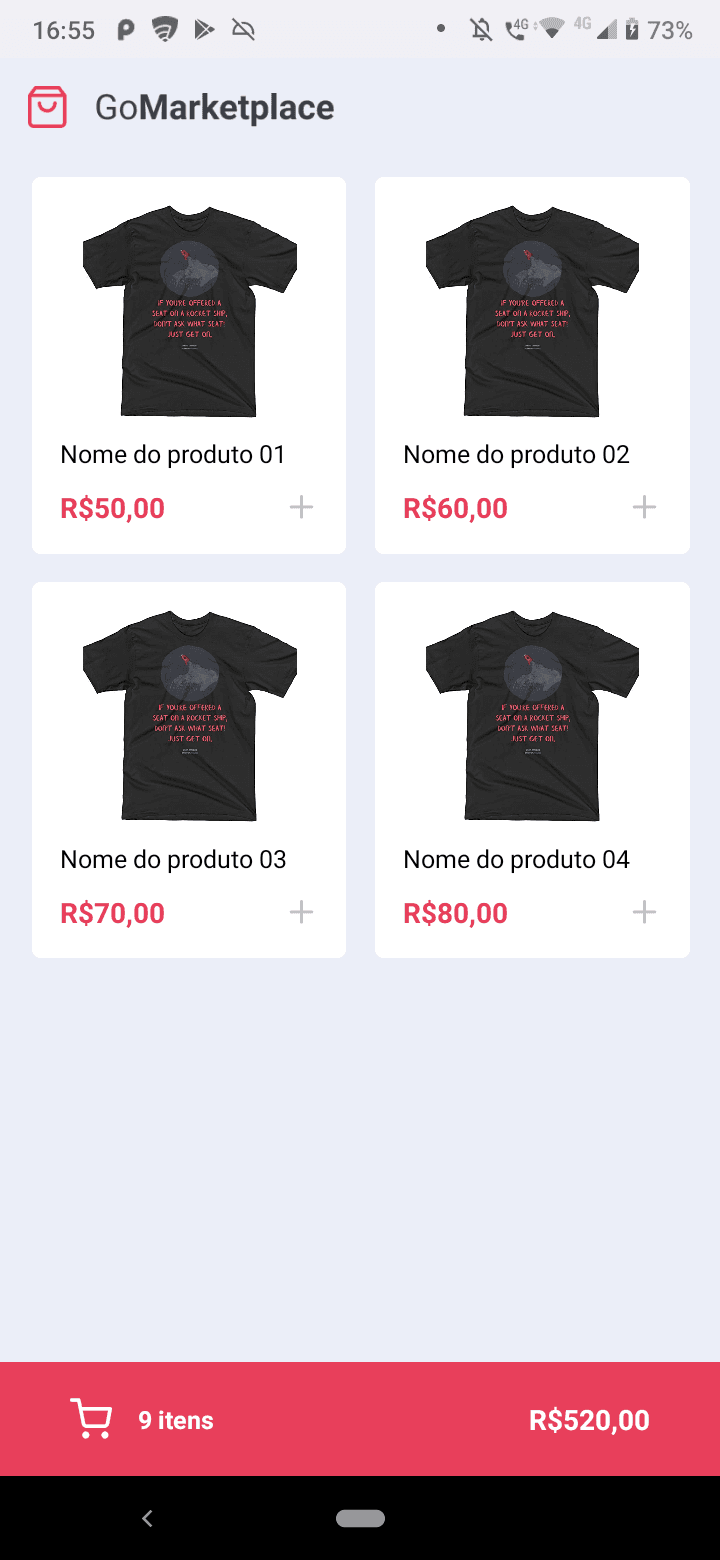
Task: Open product 01 t-shirt image
Action: click(189, 311)
